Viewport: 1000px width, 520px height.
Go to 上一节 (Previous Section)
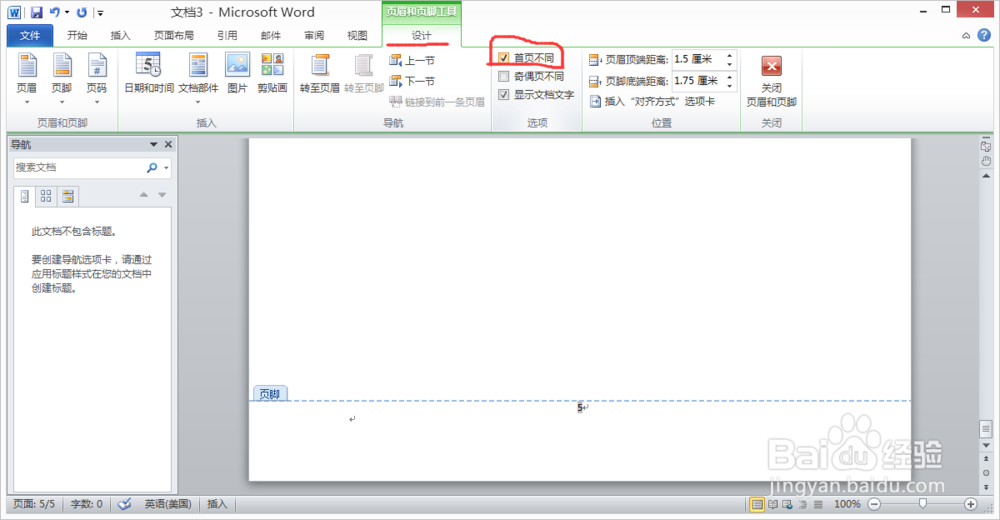(412, 61)
